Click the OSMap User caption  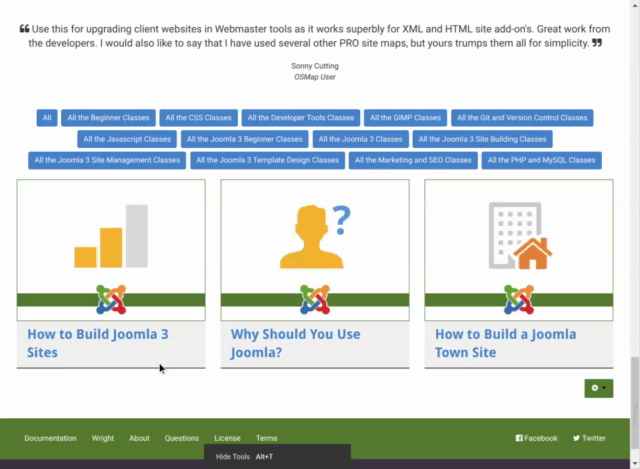[315, 77]
